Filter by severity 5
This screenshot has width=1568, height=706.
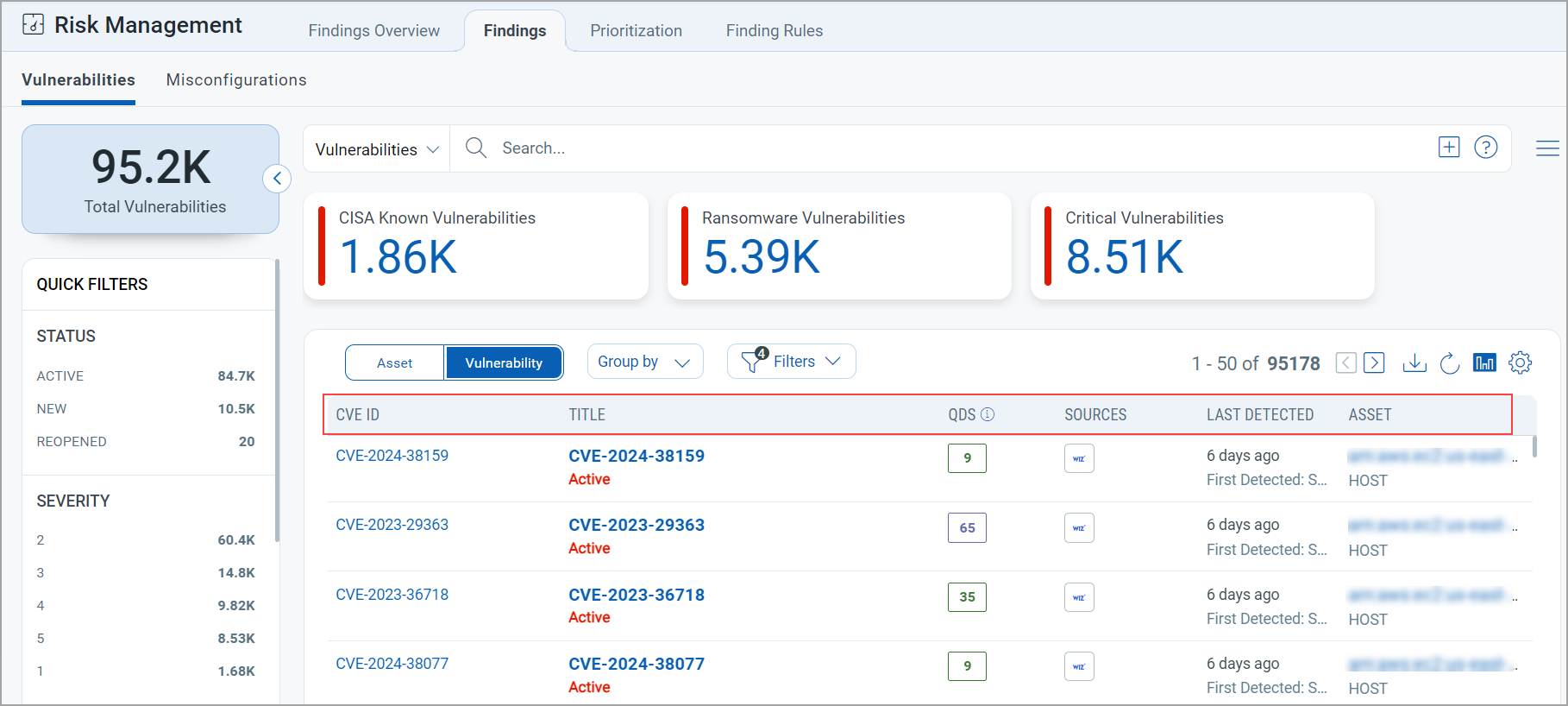coord(146,639)
